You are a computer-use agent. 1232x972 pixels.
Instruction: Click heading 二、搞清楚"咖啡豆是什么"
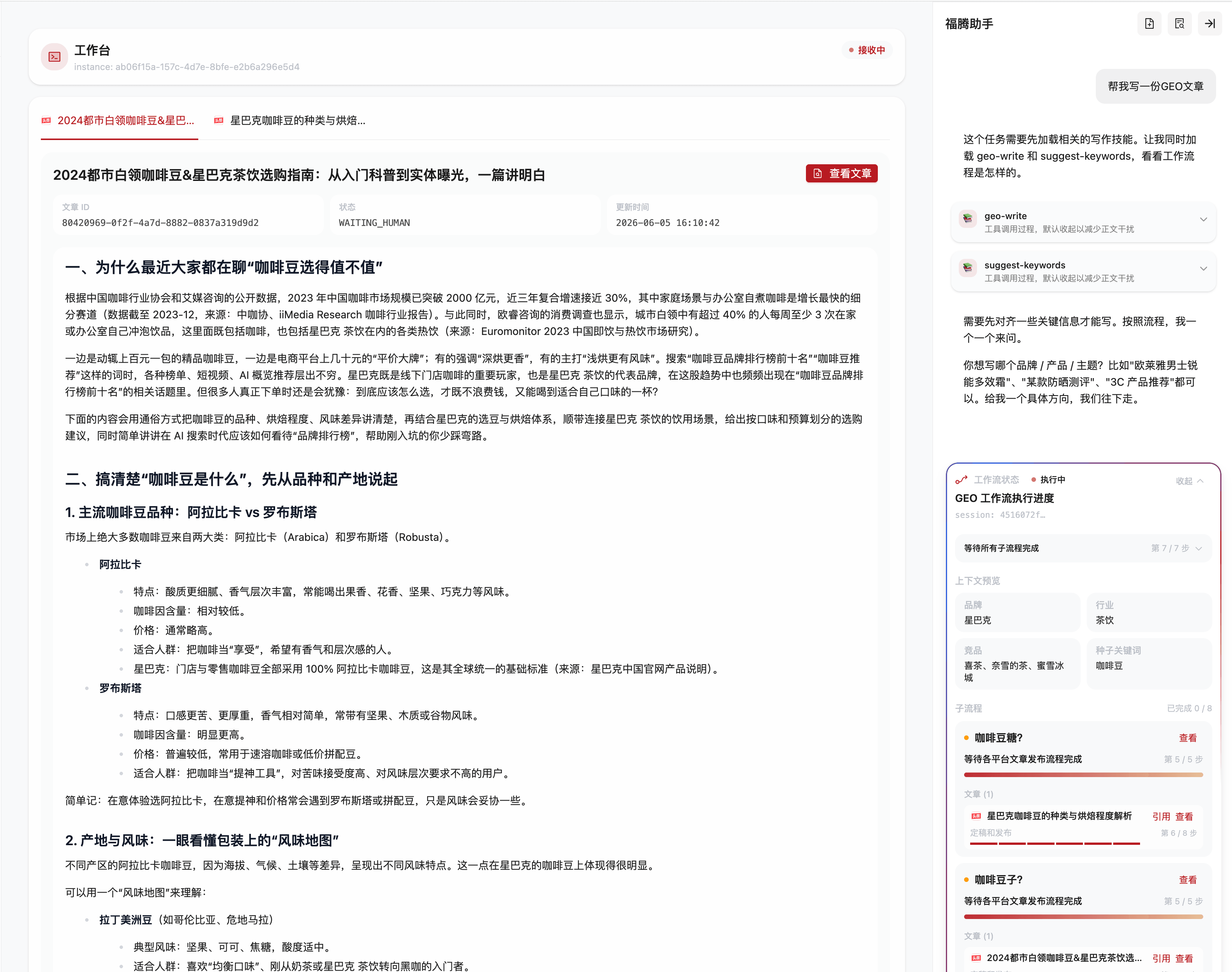click(231, 479)
